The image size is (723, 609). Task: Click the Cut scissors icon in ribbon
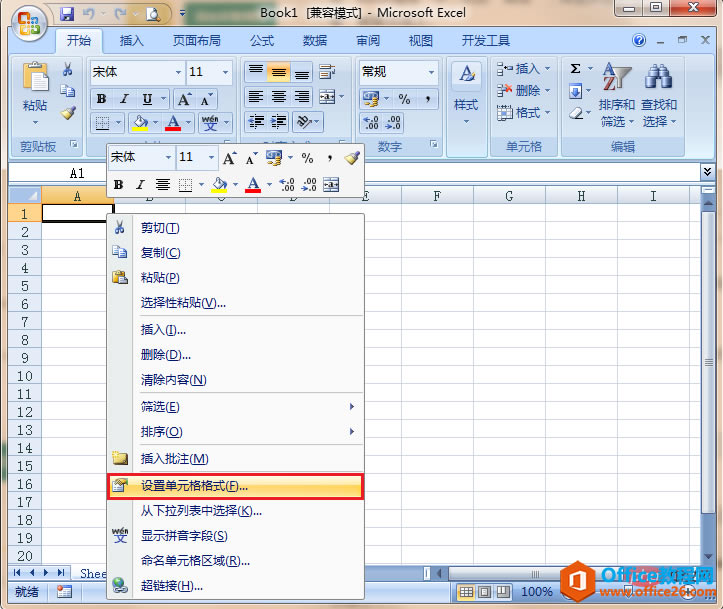pos(68,69)
